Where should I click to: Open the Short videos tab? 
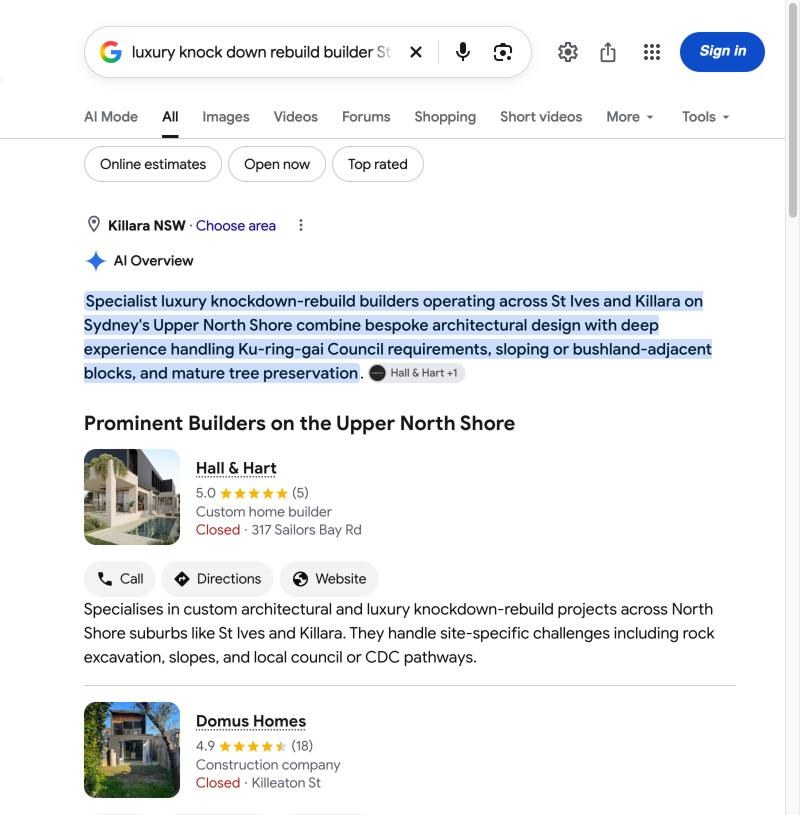point(541,116)
